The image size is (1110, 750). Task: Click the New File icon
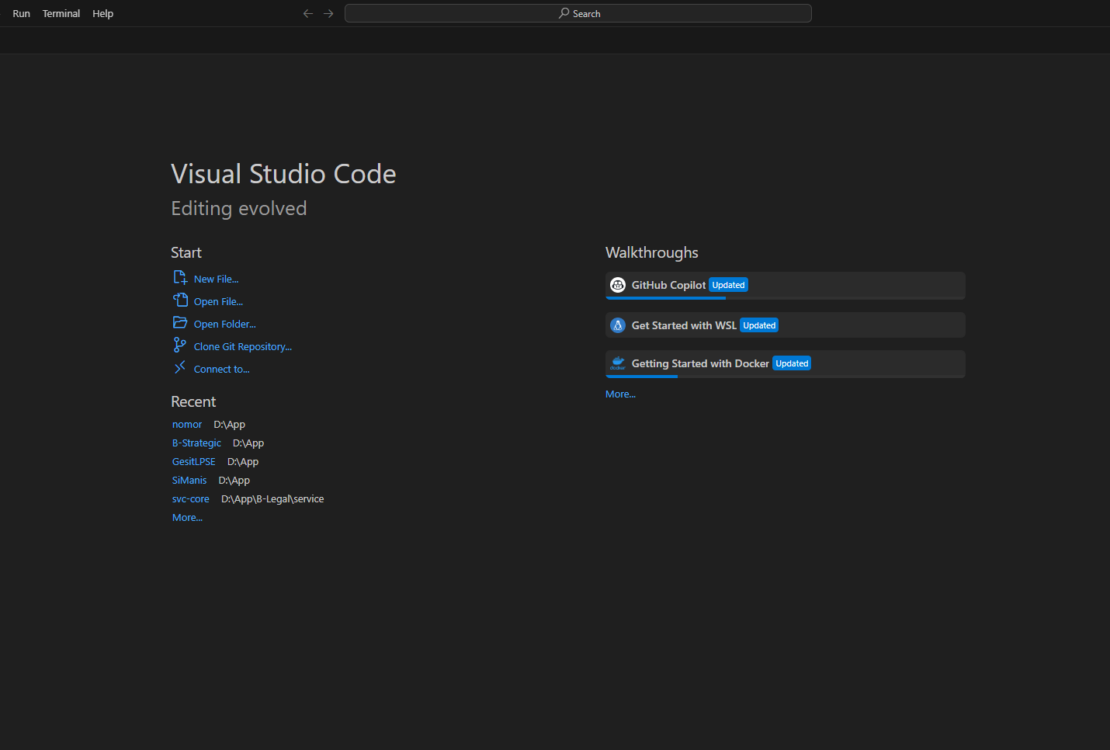(181, 278)
